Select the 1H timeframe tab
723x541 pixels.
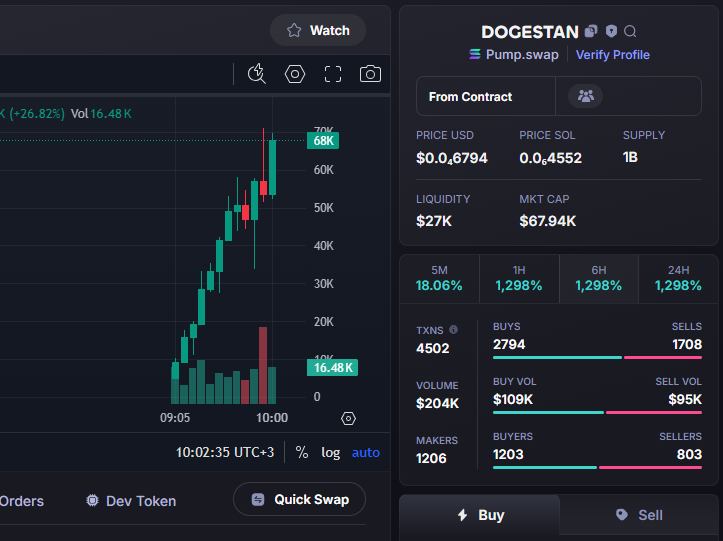519,279
